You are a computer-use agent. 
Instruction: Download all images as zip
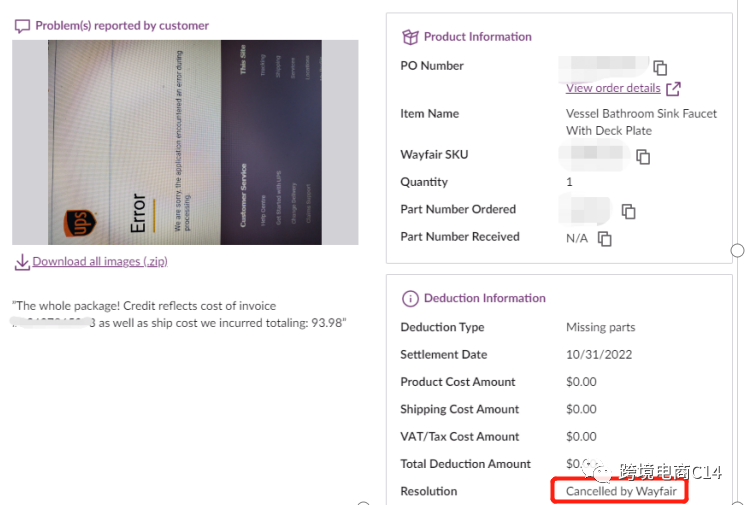click(99, 262)
